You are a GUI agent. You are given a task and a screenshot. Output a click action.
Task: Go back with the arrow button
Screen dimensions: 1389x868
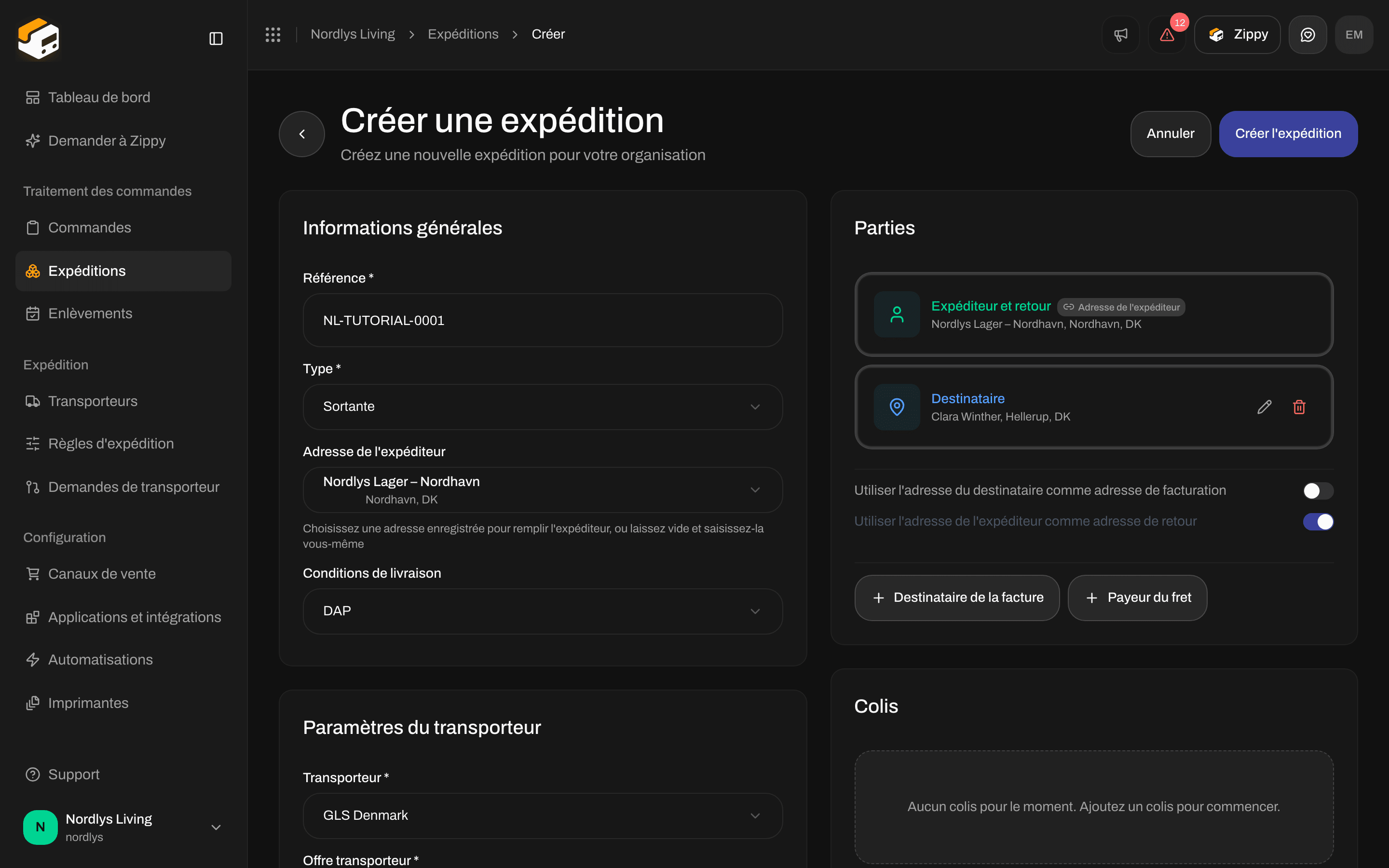[302, 134]
